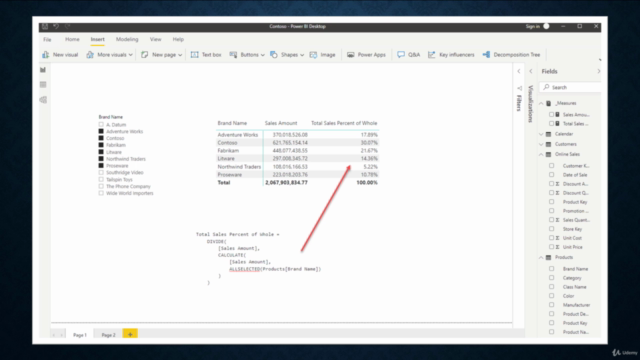The height and width of the screenshot is (360, 640).
Task: Open More visuals dropdown arrow
Action: [131, 55]
